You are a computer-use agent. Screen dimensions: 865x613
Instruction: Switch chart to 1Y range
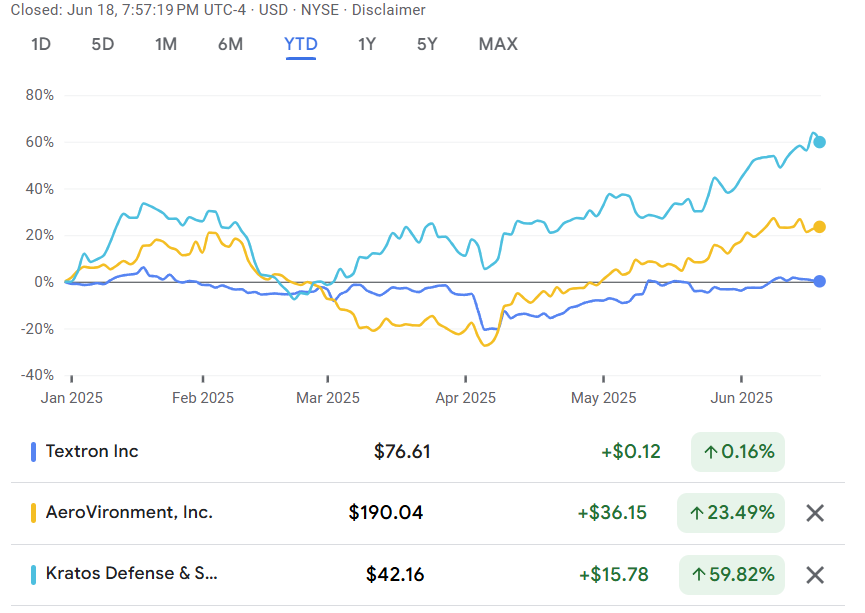367,44
